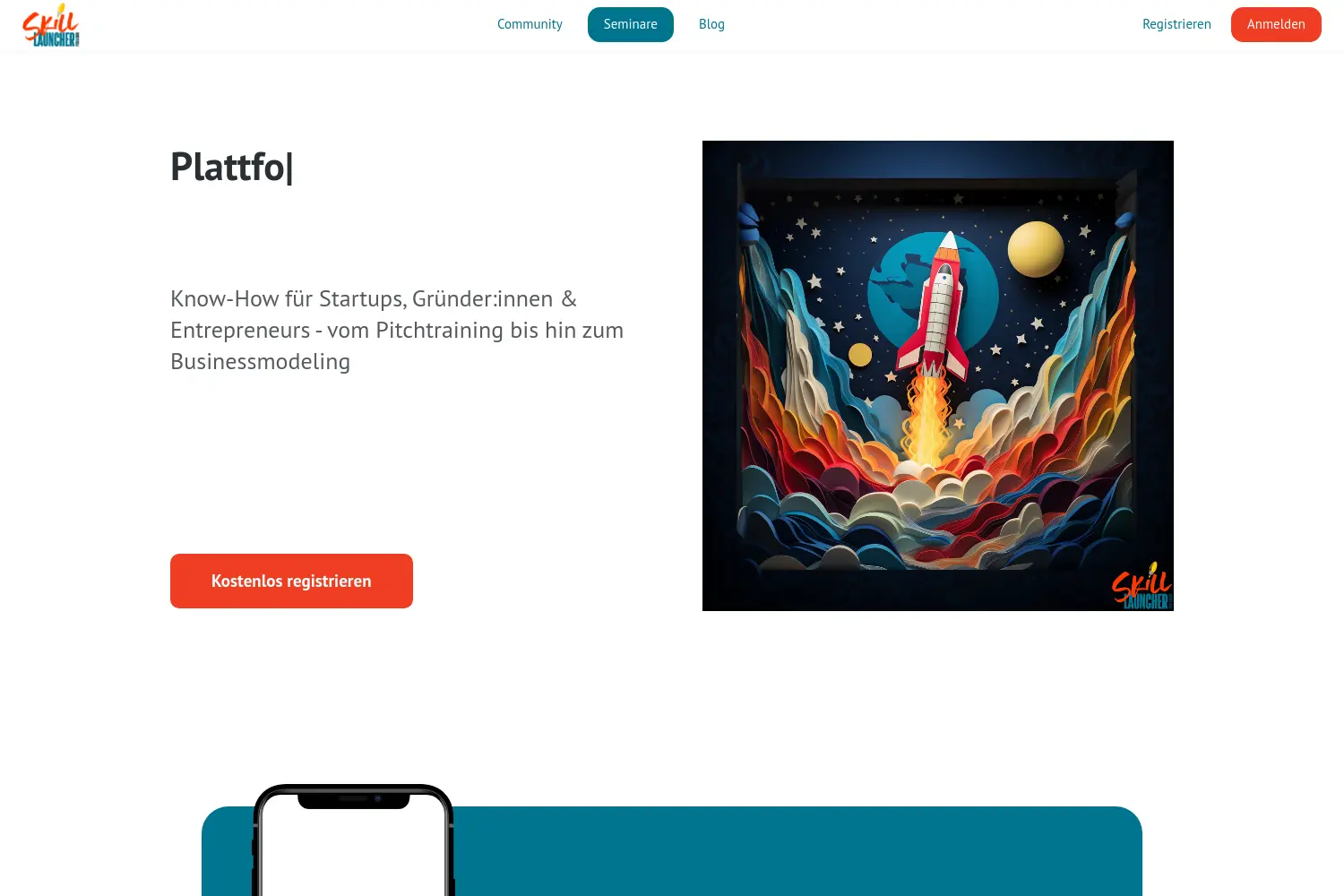Screen dimensions: 1344x896
Task: Click the yellow planet in the illustration
Action: (1036, 249)
